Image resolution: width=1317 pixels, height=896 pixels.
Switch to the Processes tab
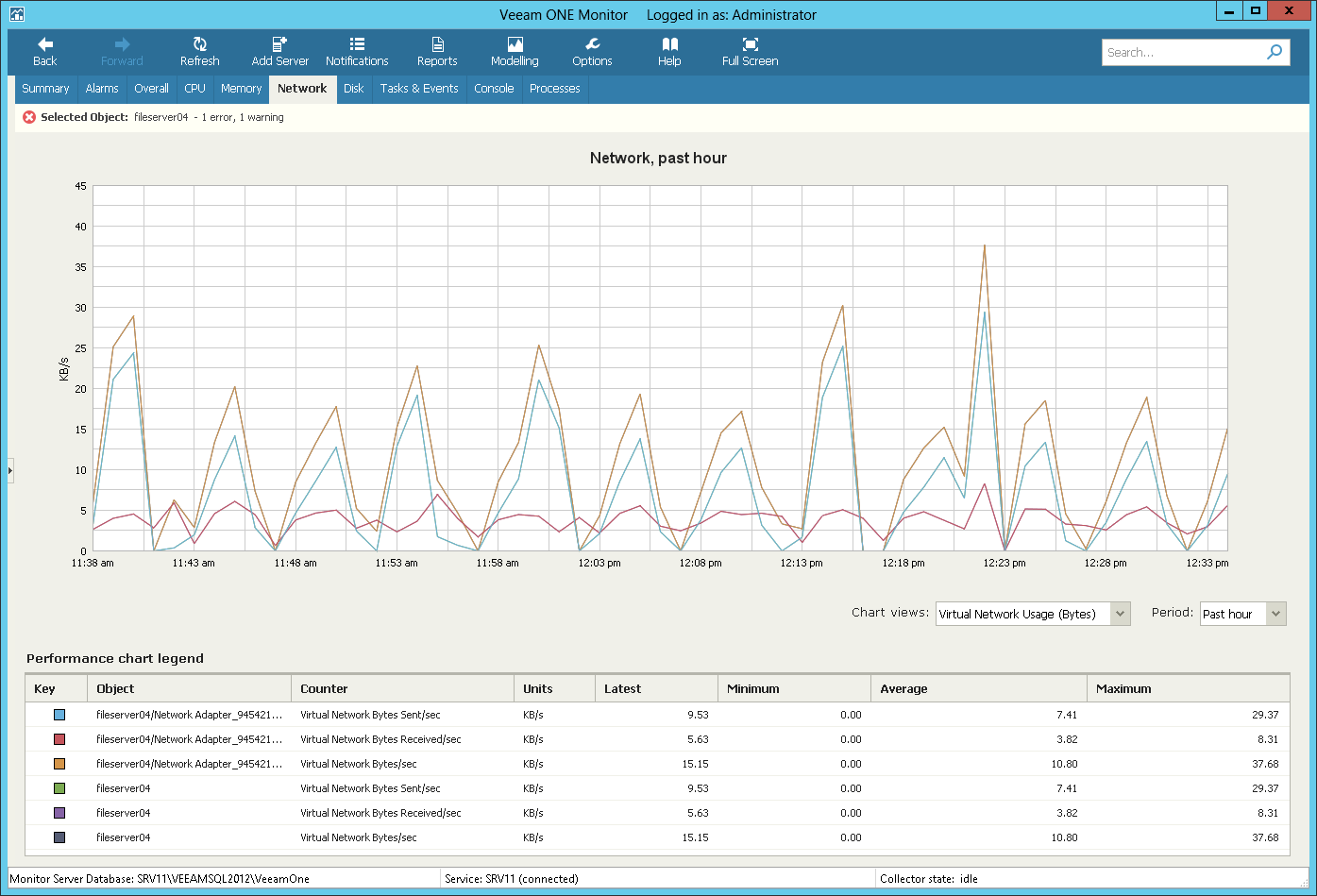click(555, 89)
